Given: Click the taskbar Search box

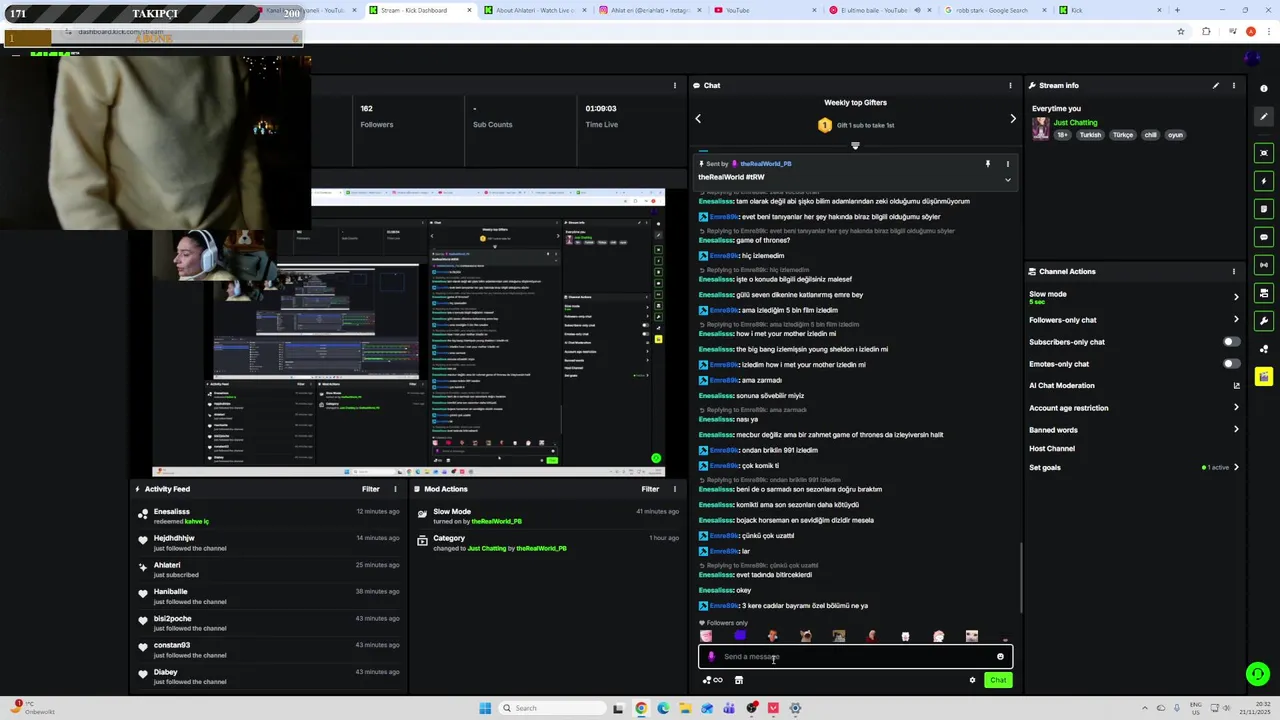Looking at the screenshot, I should click(x=554, y=708).
